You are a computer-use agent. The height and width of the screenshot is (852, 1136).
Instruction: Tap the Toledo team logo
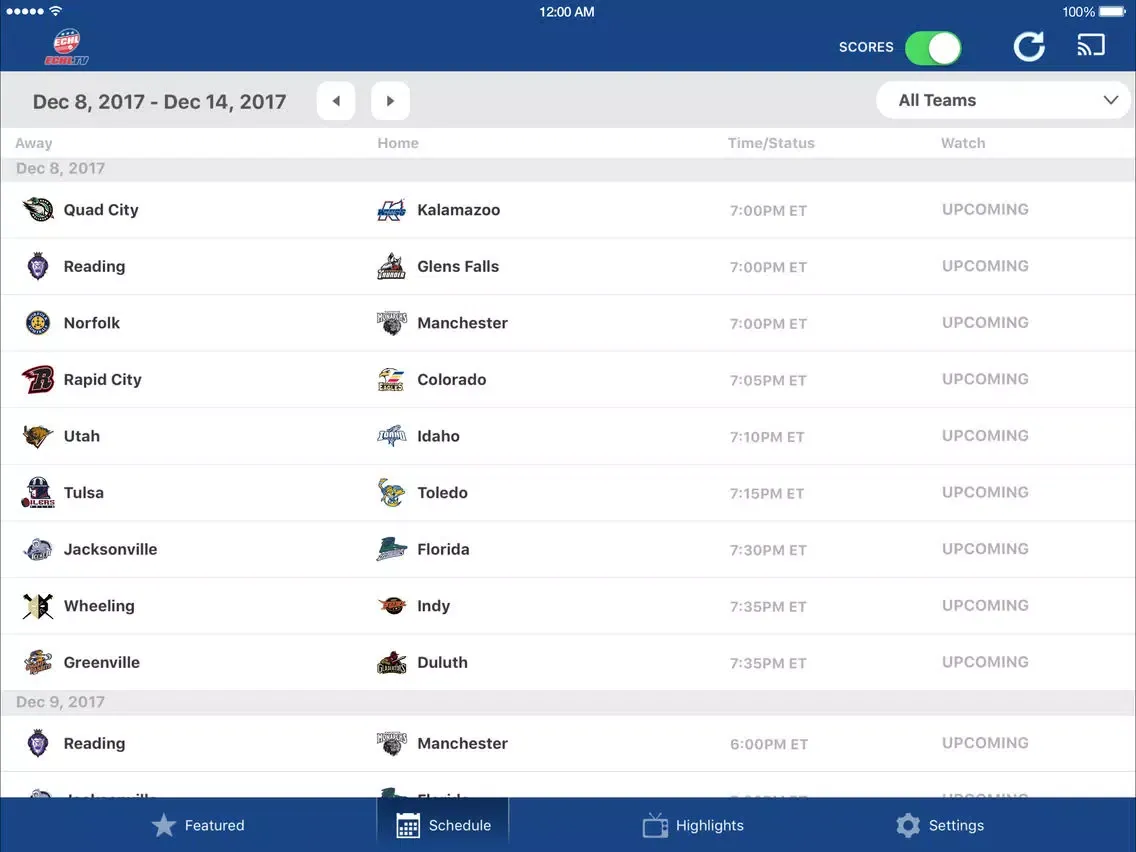(x=391, y=493)
